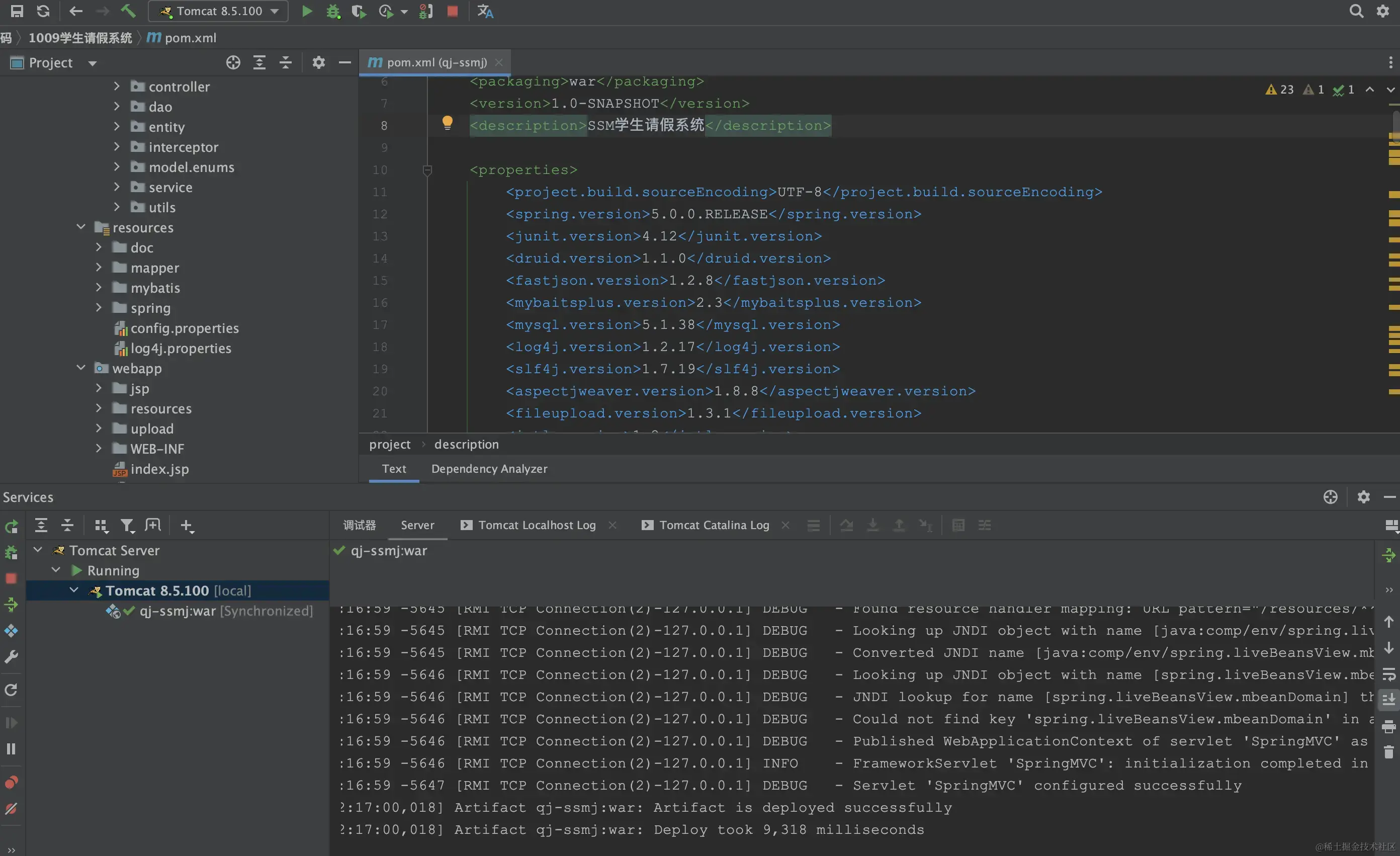Switch to the 调试器 tab
This screenshot has width=1400, height=856.
click(359, 525)
